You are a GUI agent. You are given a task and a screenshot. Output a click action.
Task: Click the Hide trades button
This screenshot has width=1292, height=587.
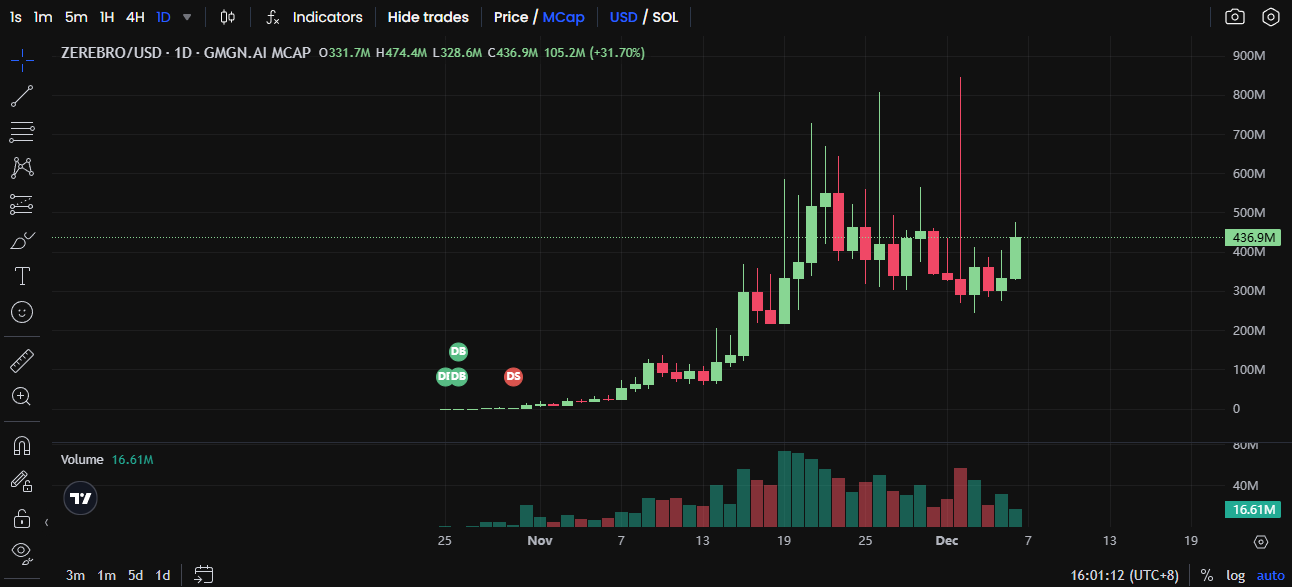[x=428, y=17]
